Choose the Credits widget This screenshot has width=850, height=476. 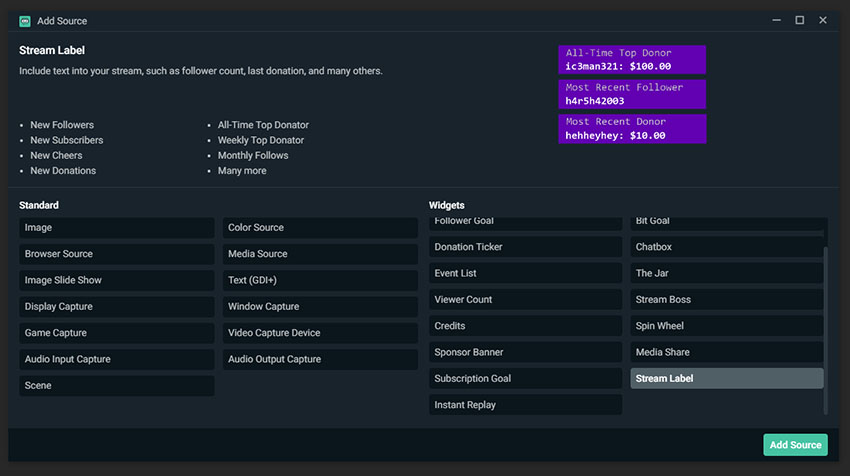525,326
